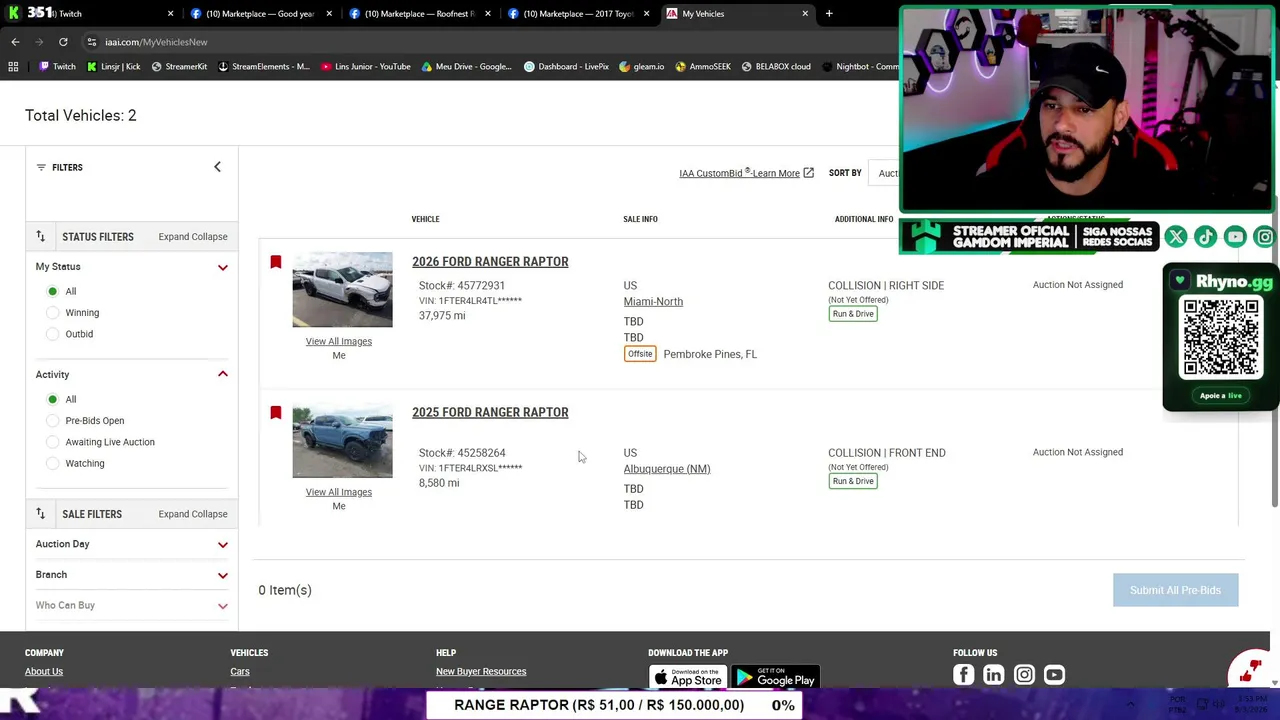
Task: Open the white 2026 Ranger Raptor thumbnail
Action: [342, 290]
